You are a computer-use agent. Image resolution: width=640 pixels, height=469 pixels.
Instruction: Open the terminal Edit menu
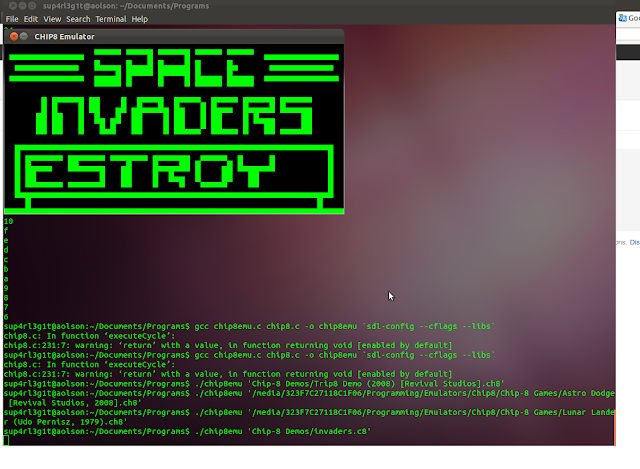pos(31,19)
